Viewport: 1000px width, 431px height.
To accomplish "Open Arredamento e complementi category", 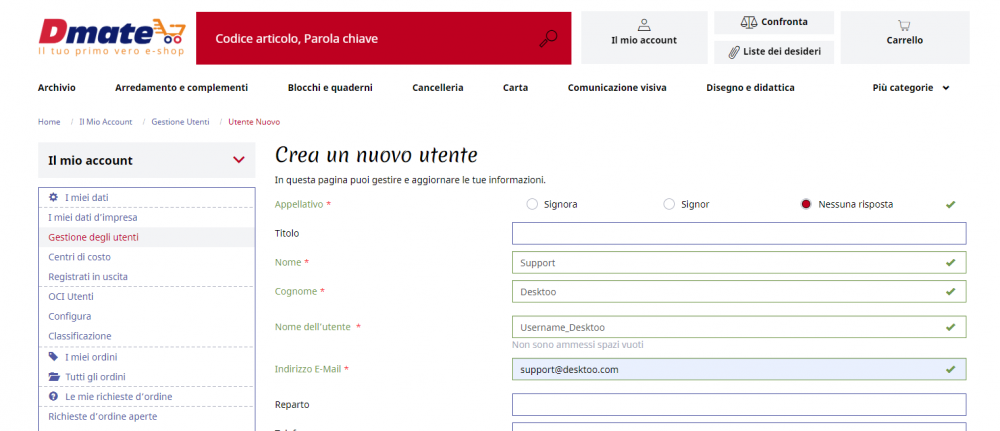I will coord(181,88).
